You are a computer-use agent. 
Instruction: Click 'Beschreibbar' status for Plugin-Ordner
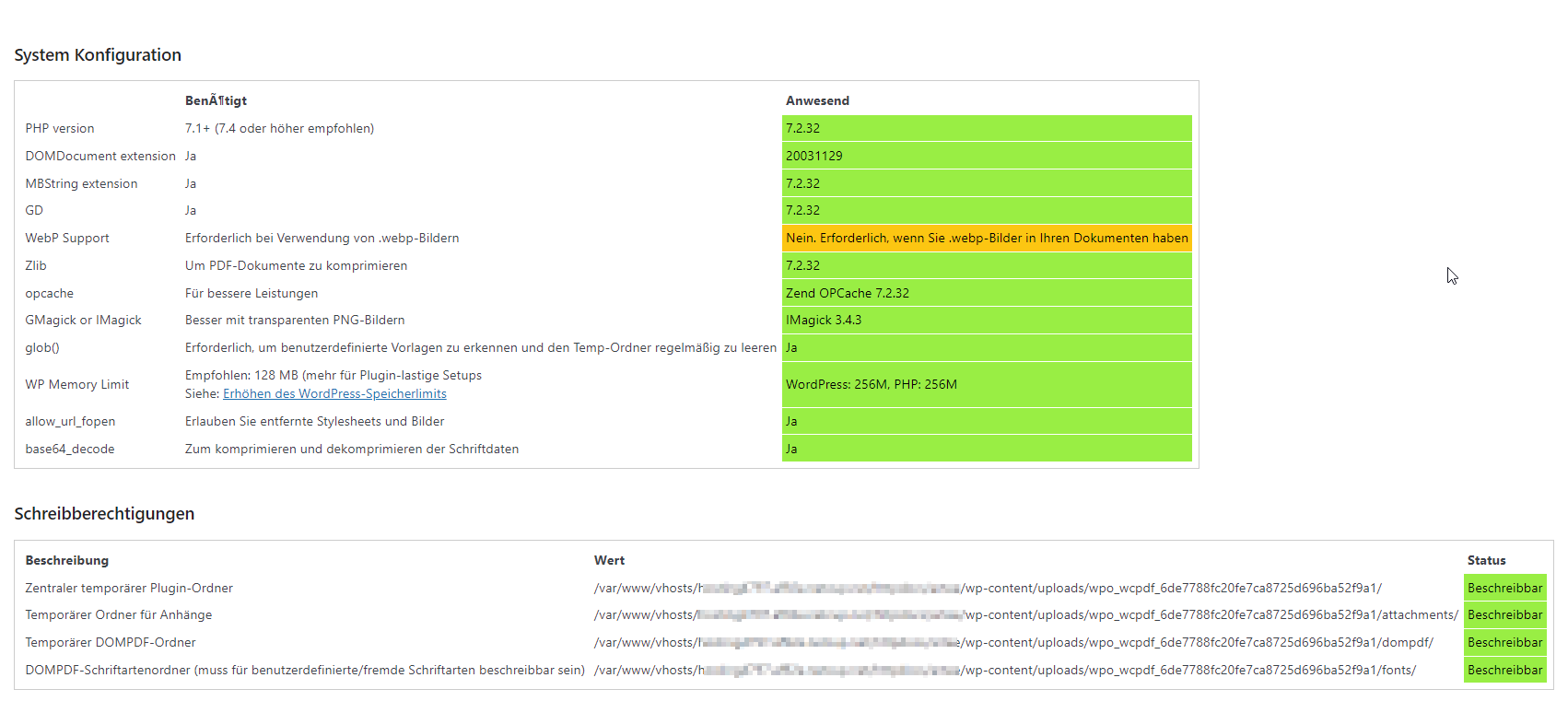[1504, 588]
